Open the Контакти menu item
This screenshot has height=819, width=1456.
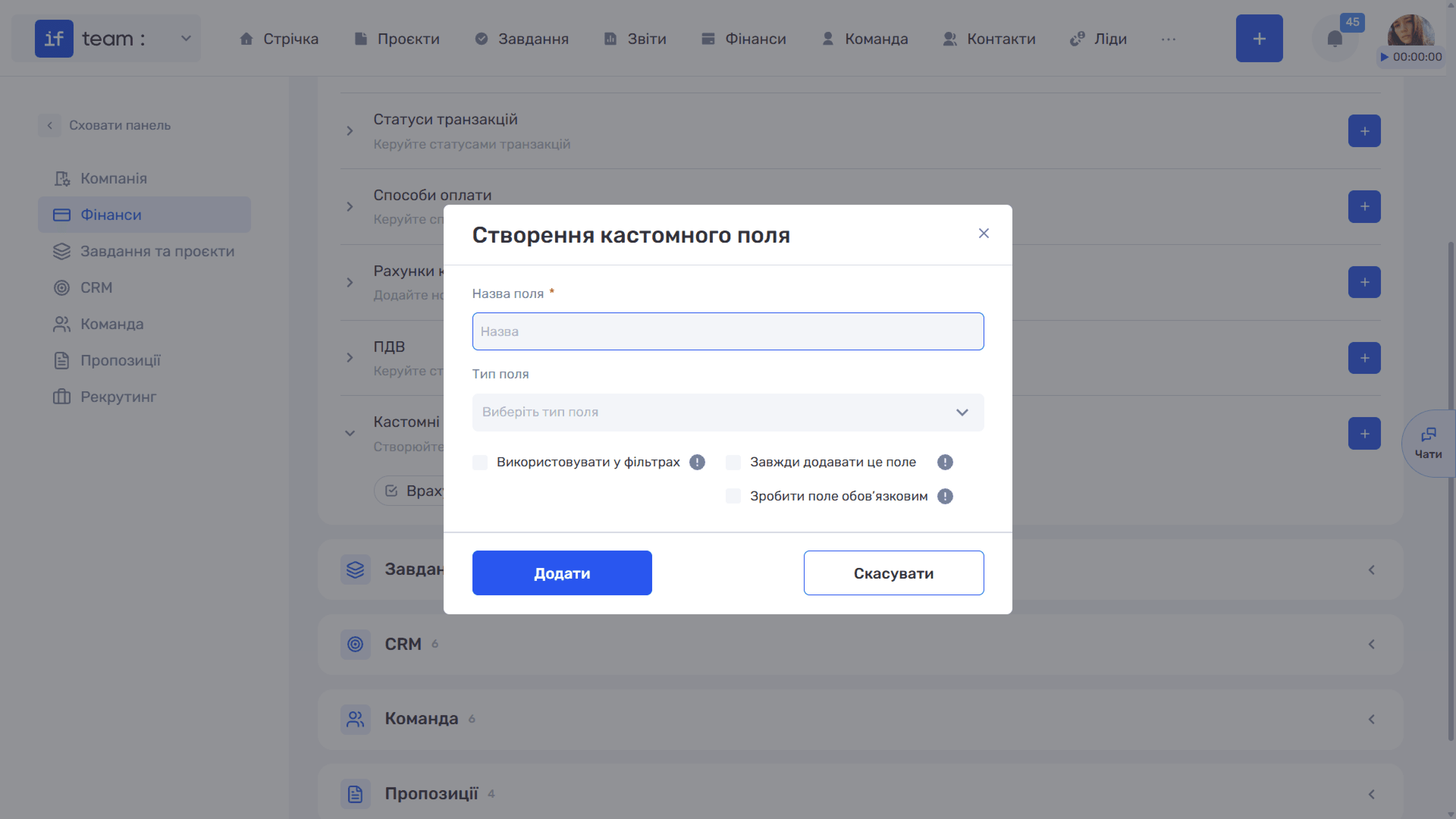[x=989, y=38]
